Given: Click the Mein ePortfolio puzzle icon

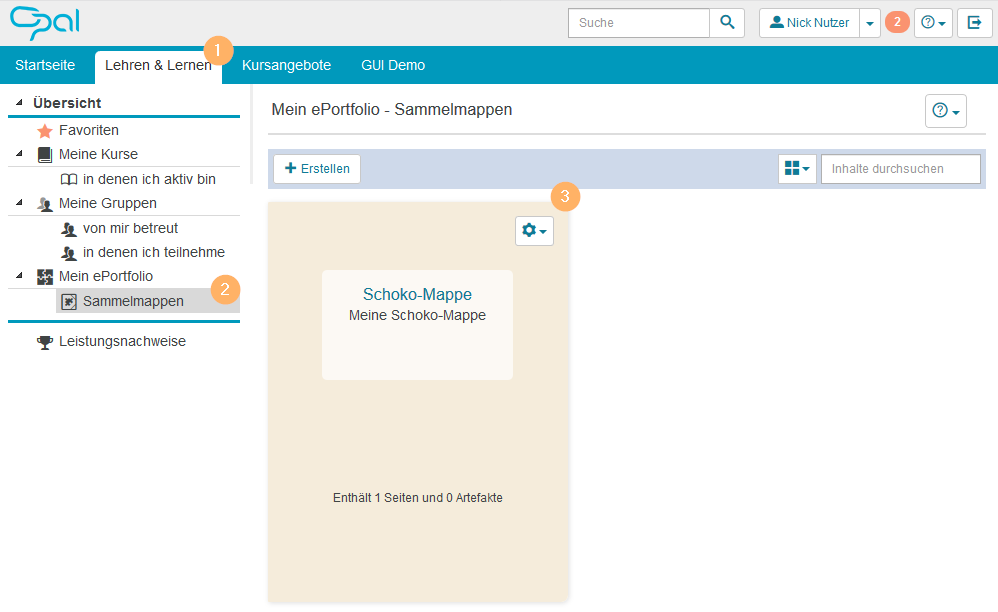Looking at the screenshot, I should [44, 277].
